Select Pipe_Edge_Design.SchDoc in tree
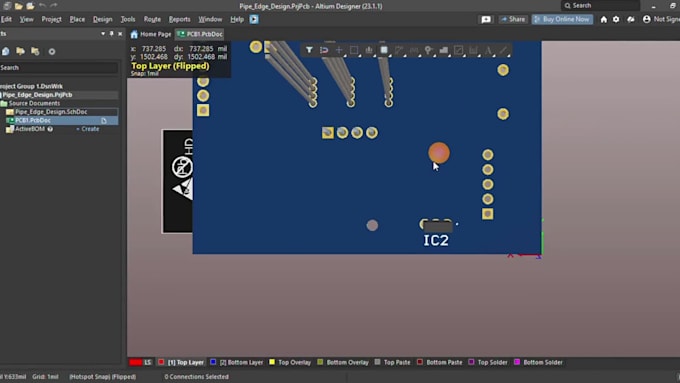 51,112
